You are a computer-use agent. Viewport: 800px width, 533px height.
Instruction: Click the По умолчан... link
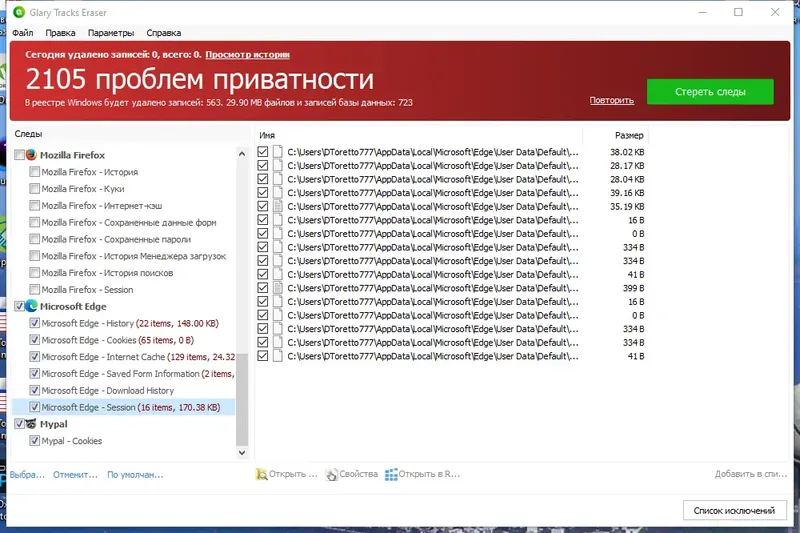[x=135, y=475]
